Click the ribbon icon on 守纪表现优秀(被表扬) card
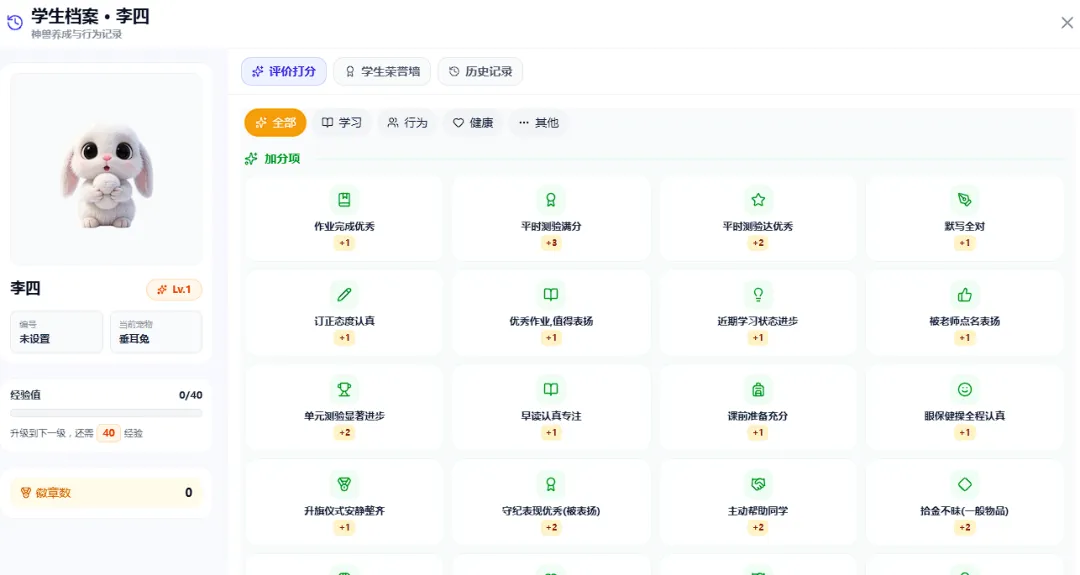Image resolution: width=1080 pixels, height=575 pixels. pyautogui.click(x=551, y=485)
